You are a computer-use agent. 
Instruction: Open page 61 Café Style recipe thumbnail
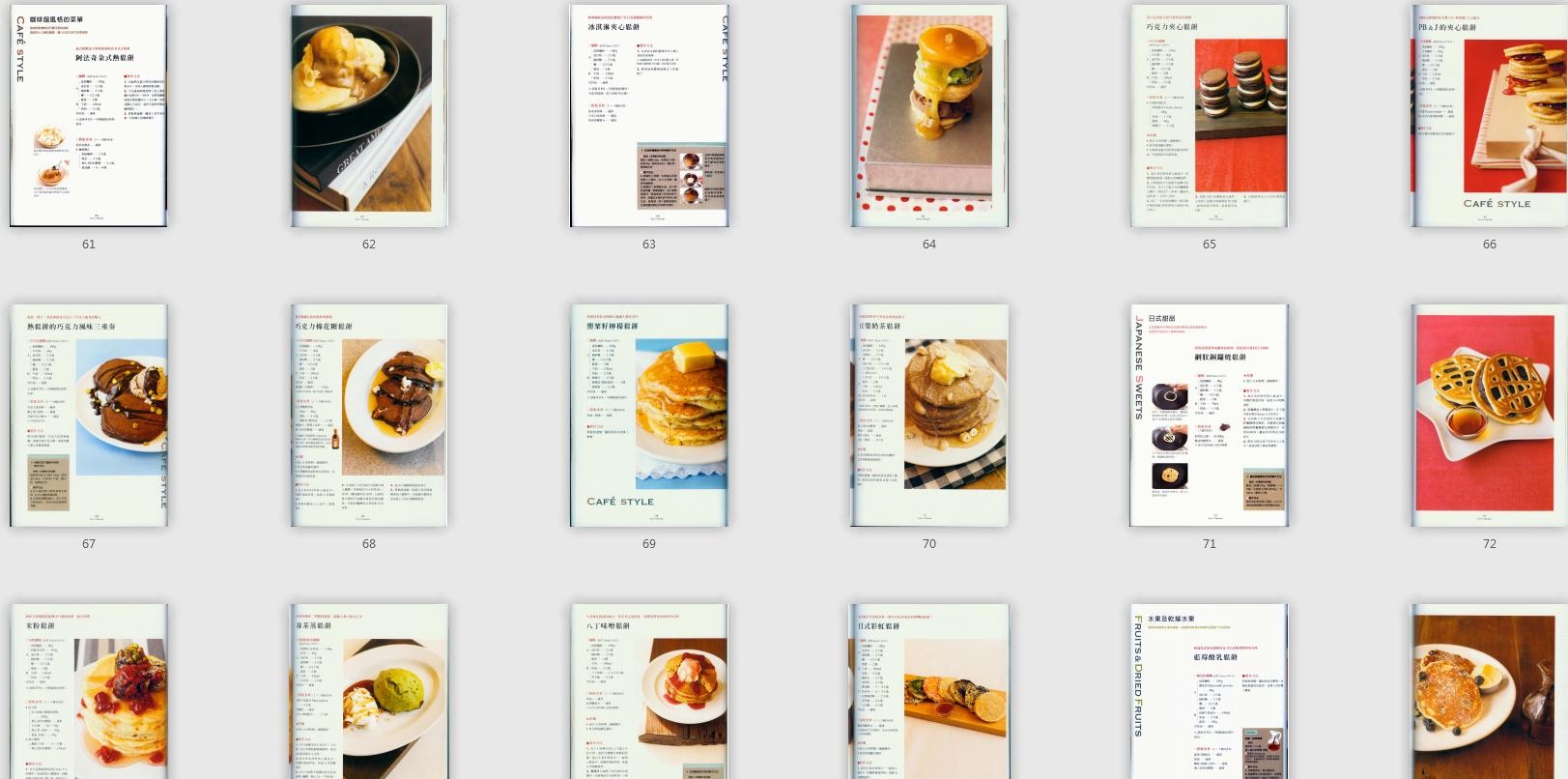(88, 116)
